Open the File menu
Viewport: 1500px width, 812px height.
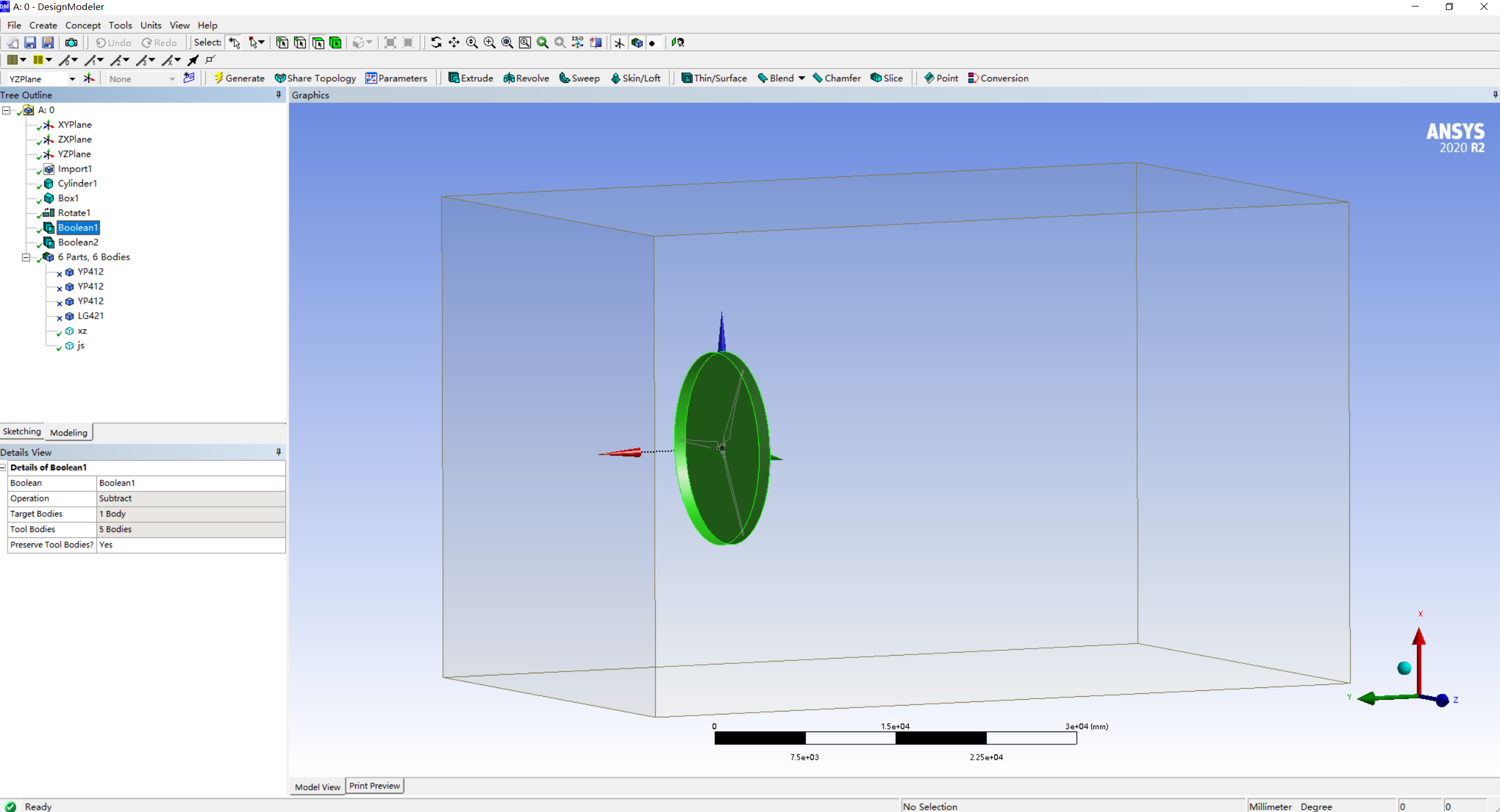click(14, 25)
